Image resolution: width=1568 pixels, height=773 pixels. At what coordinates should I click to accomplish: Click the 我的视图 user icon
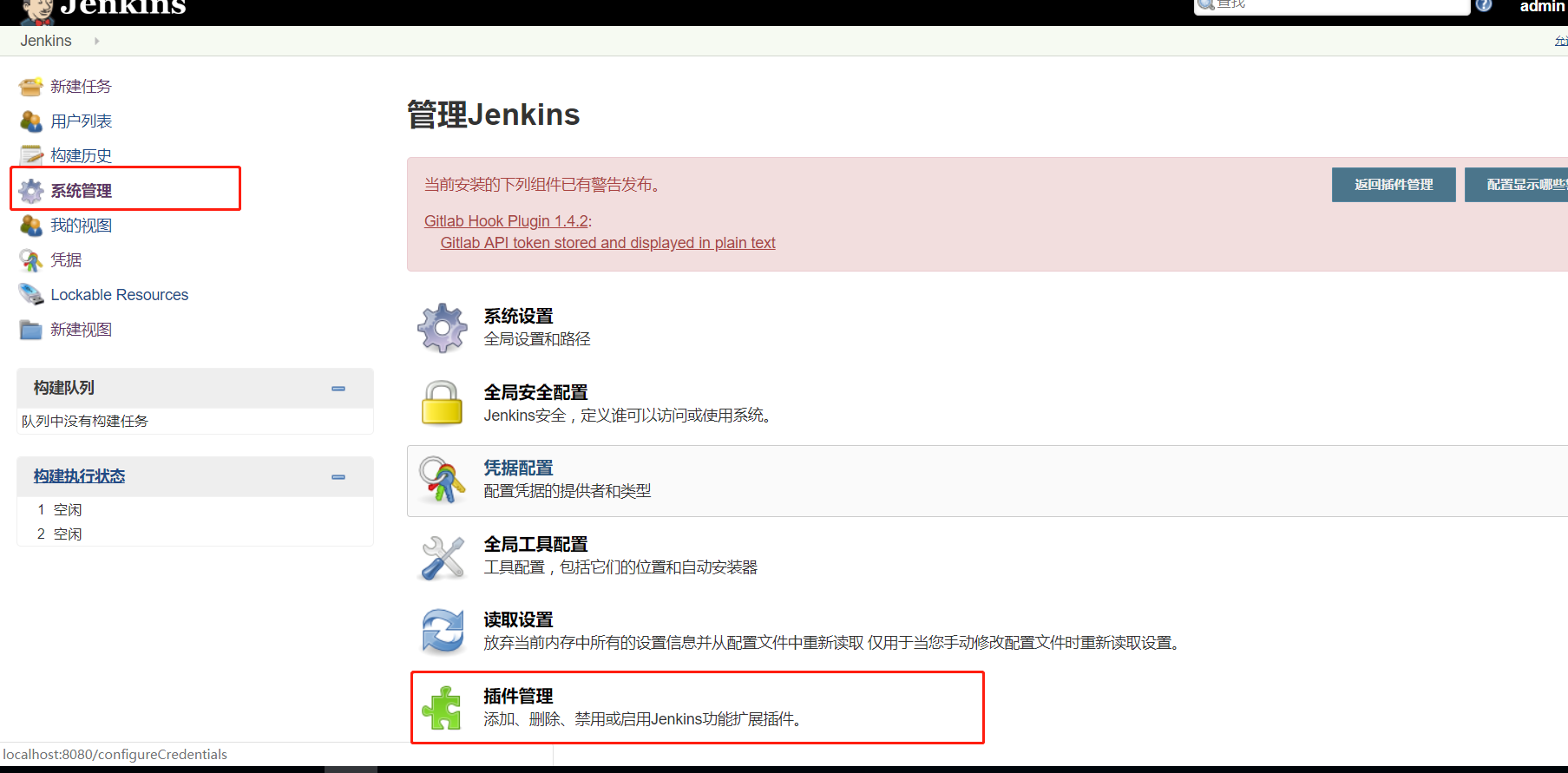pyautogui.click(x=31, y=225)
